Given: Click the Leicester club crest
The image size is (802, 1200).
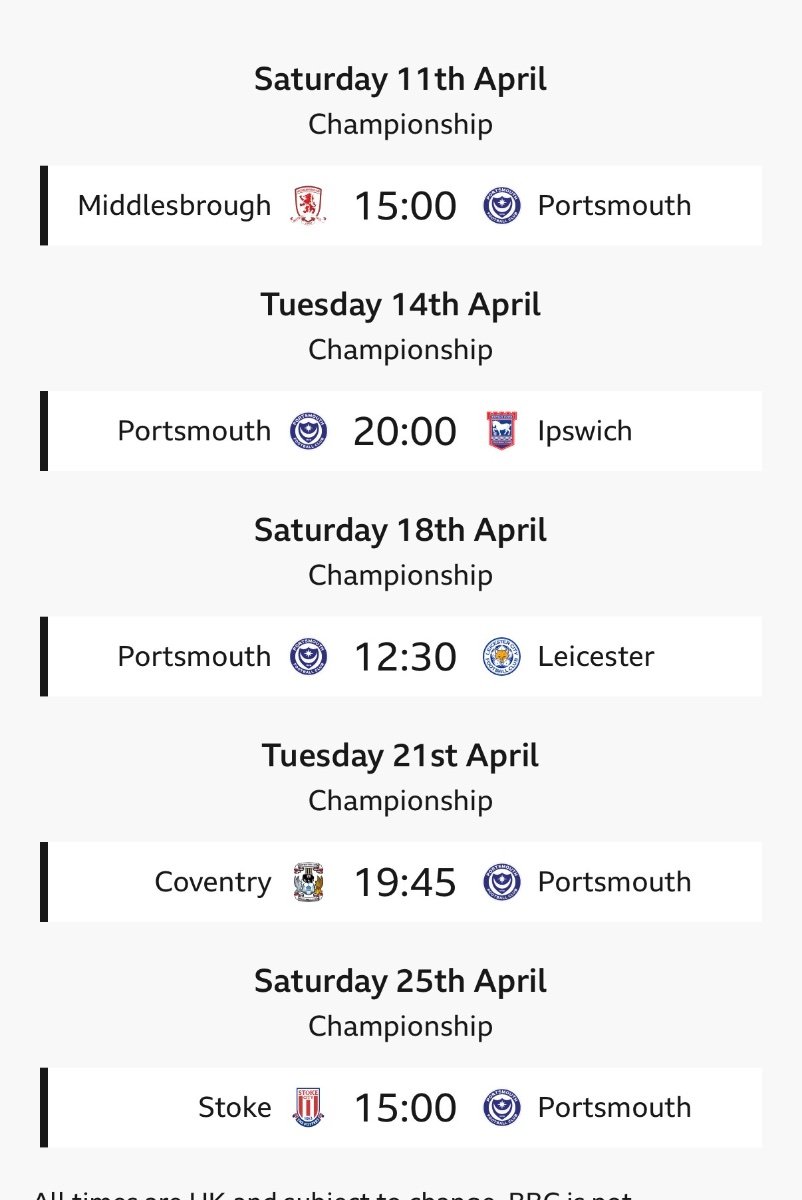Looking at the screenshot, I should (502, 657).
